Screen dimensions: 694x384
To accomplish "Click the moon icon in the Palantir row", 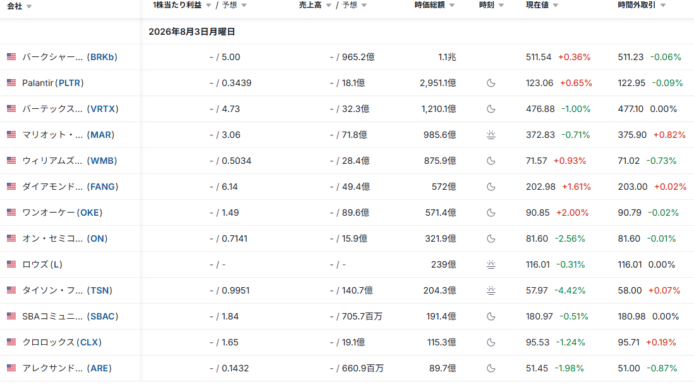I will [x=491, y=83].
